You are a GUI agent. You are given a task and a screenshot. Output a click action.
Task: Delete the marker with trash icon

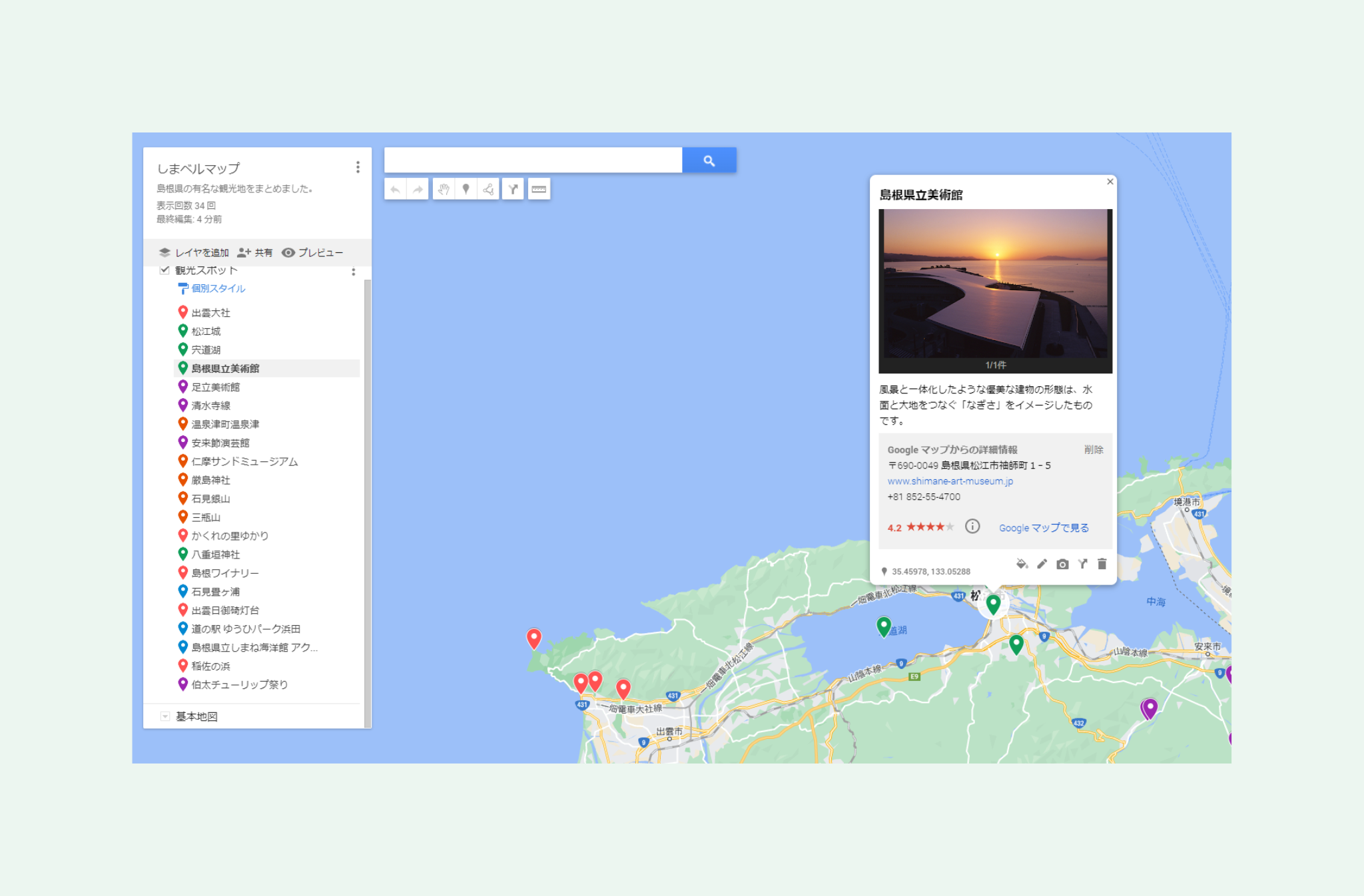click(x=1102, y=564)
